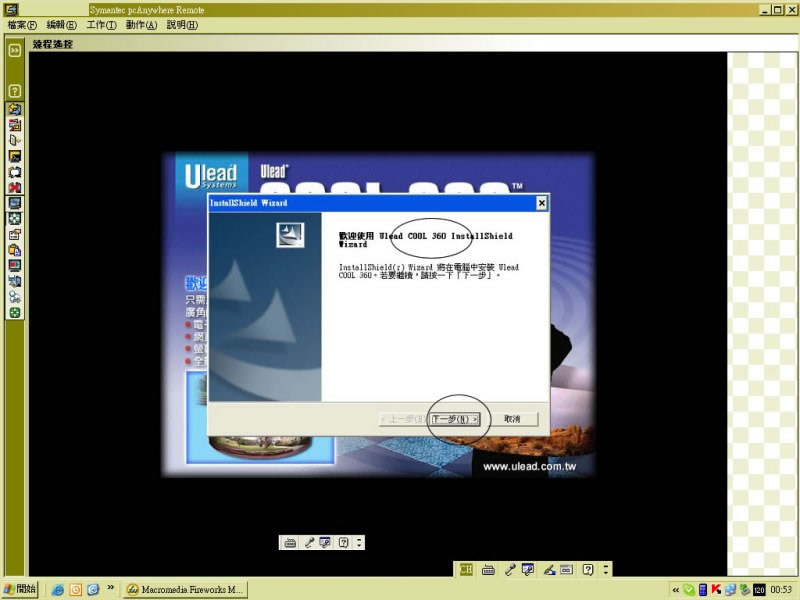Expand the quick launch overflow chevron

coord(111,588)
